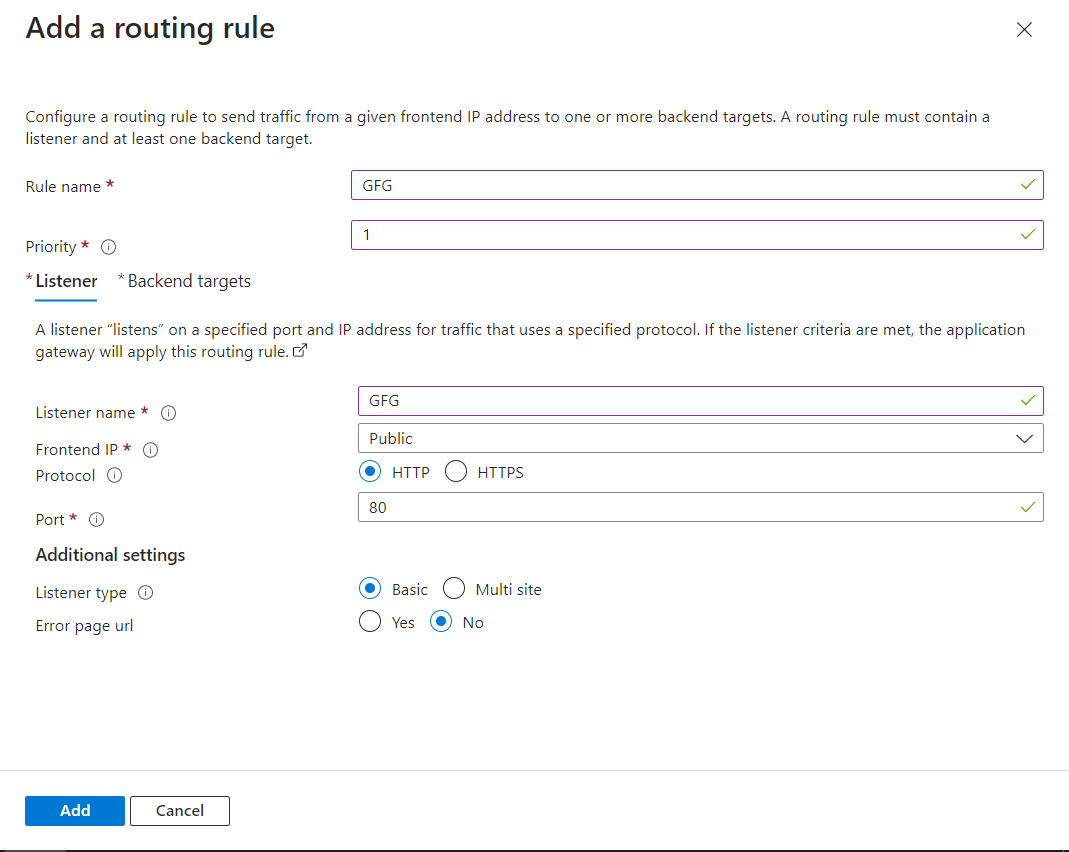Select the HTTP protocol radio button
Viewport: 1069px width, 852px height.
370,472
